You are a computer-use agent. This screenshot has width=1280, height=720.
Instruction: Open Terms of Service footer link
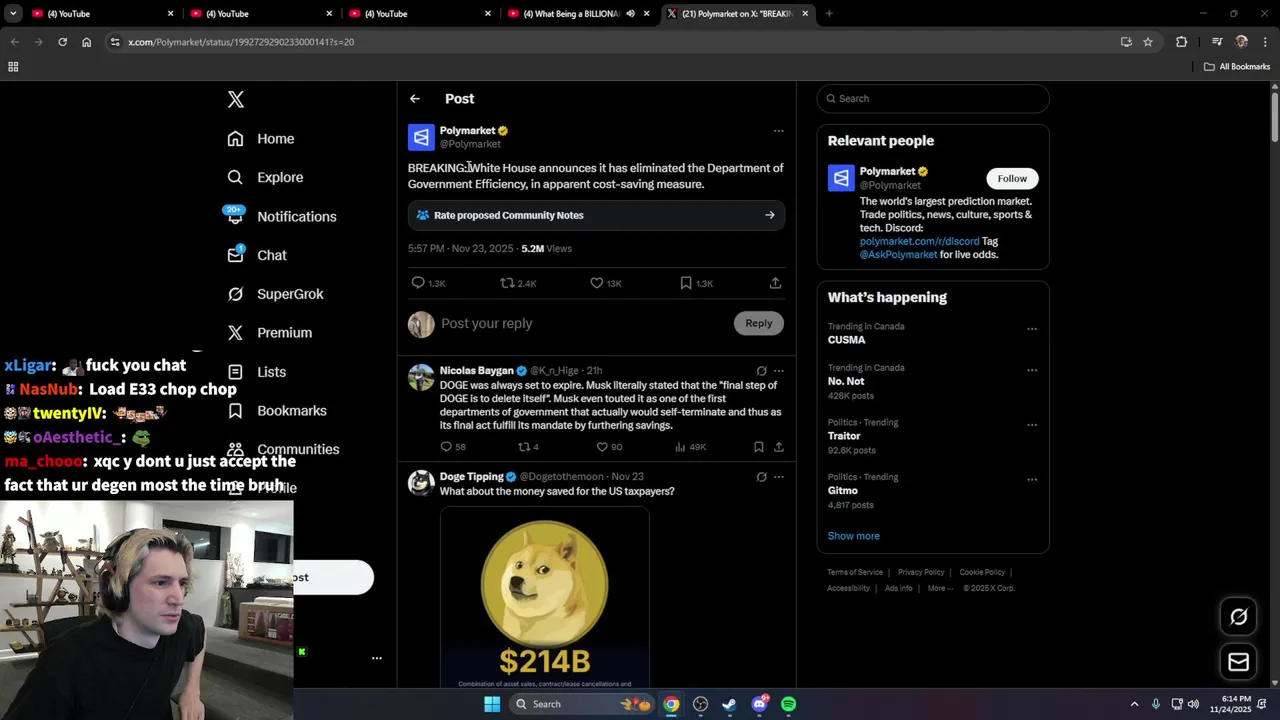coord(855,572)
